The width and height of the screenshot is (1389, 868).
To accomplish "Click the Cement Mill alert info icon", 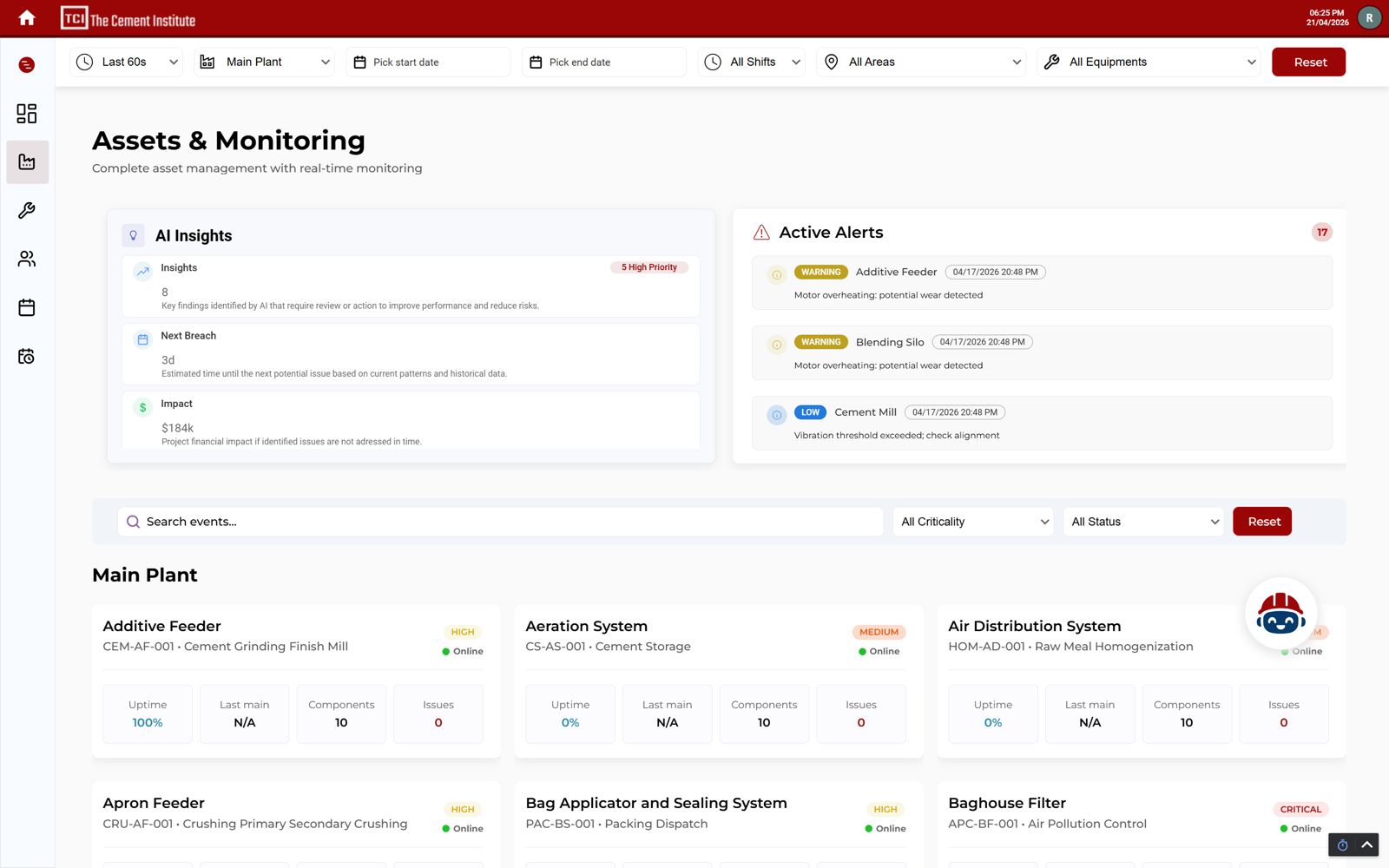I will pyautogui.click(x=777, y=415).
